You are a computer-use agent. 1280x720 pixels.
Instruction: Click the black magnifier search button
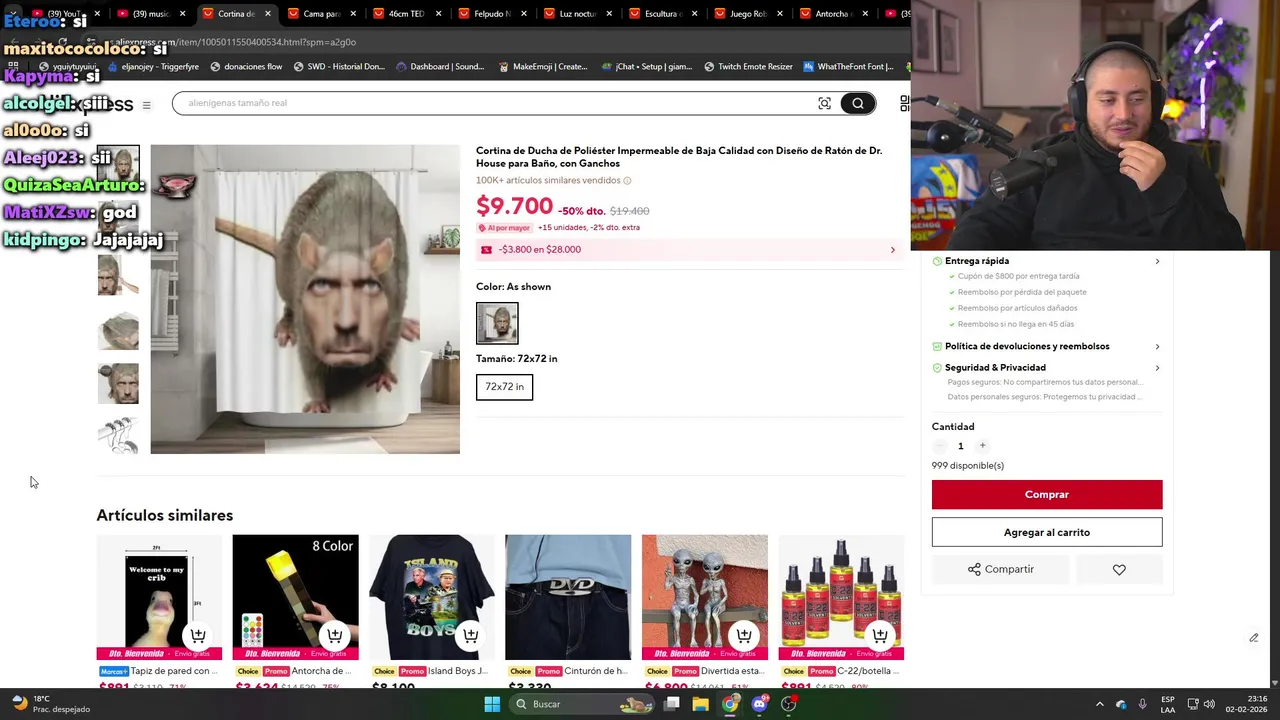click(x=858, y=103)
